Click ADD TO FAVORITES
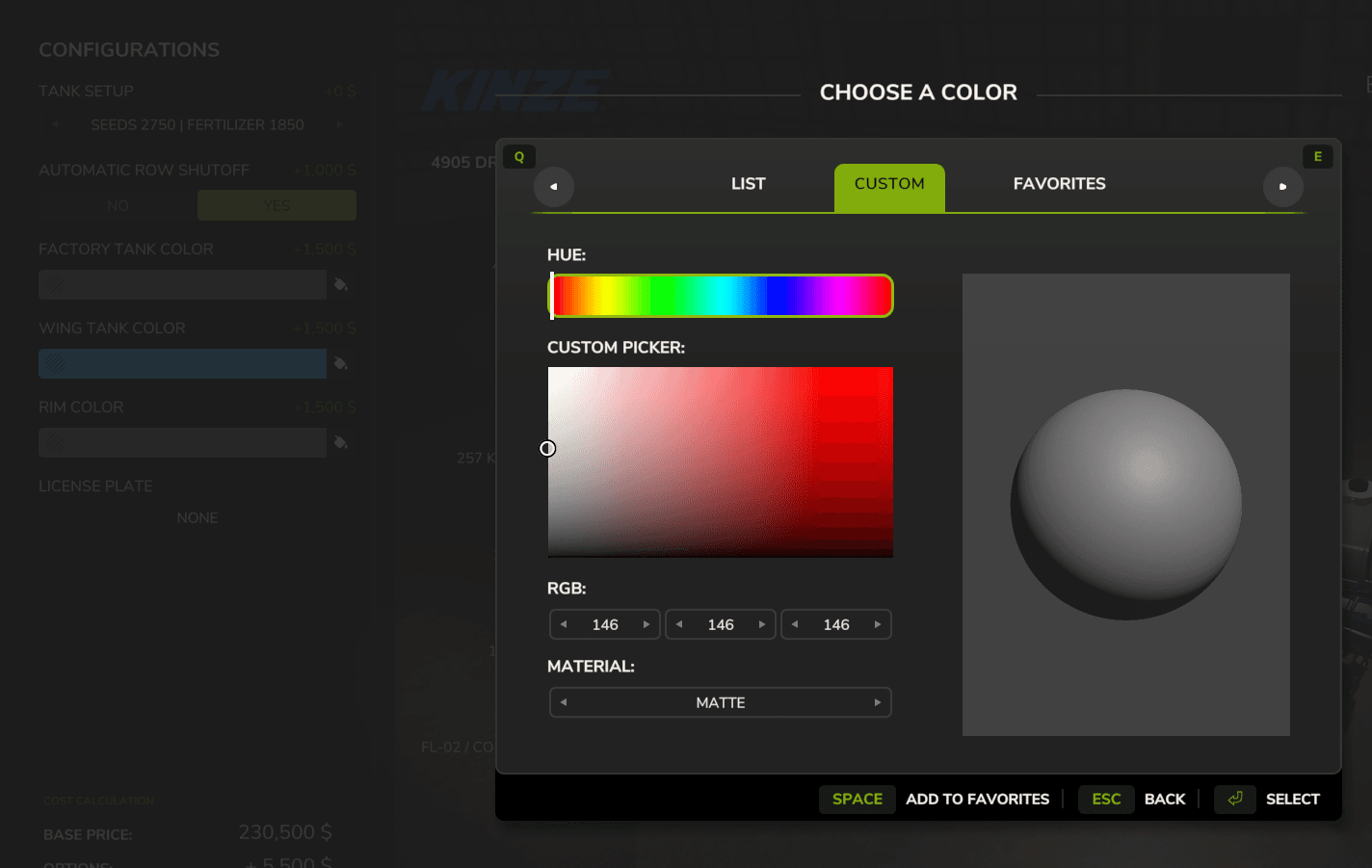 pos(978,800)
